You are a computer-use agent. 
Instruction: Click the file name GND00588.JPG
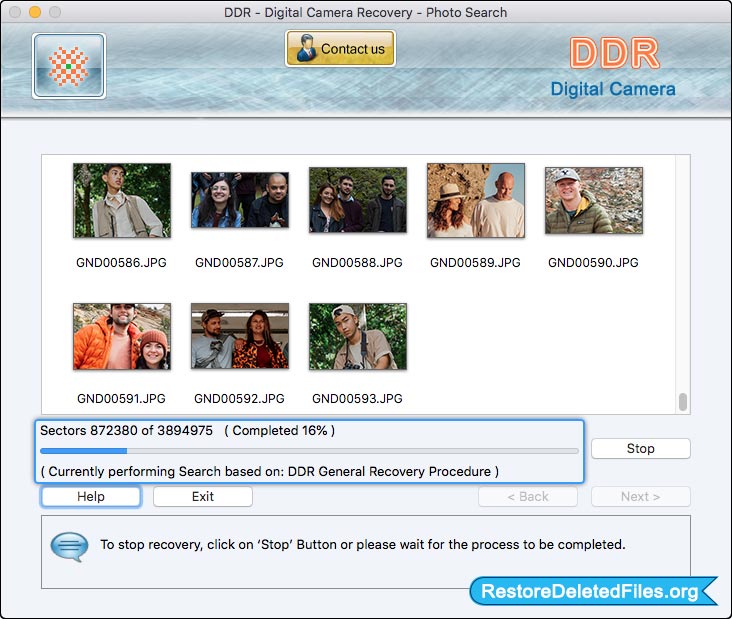pos(357,262)
